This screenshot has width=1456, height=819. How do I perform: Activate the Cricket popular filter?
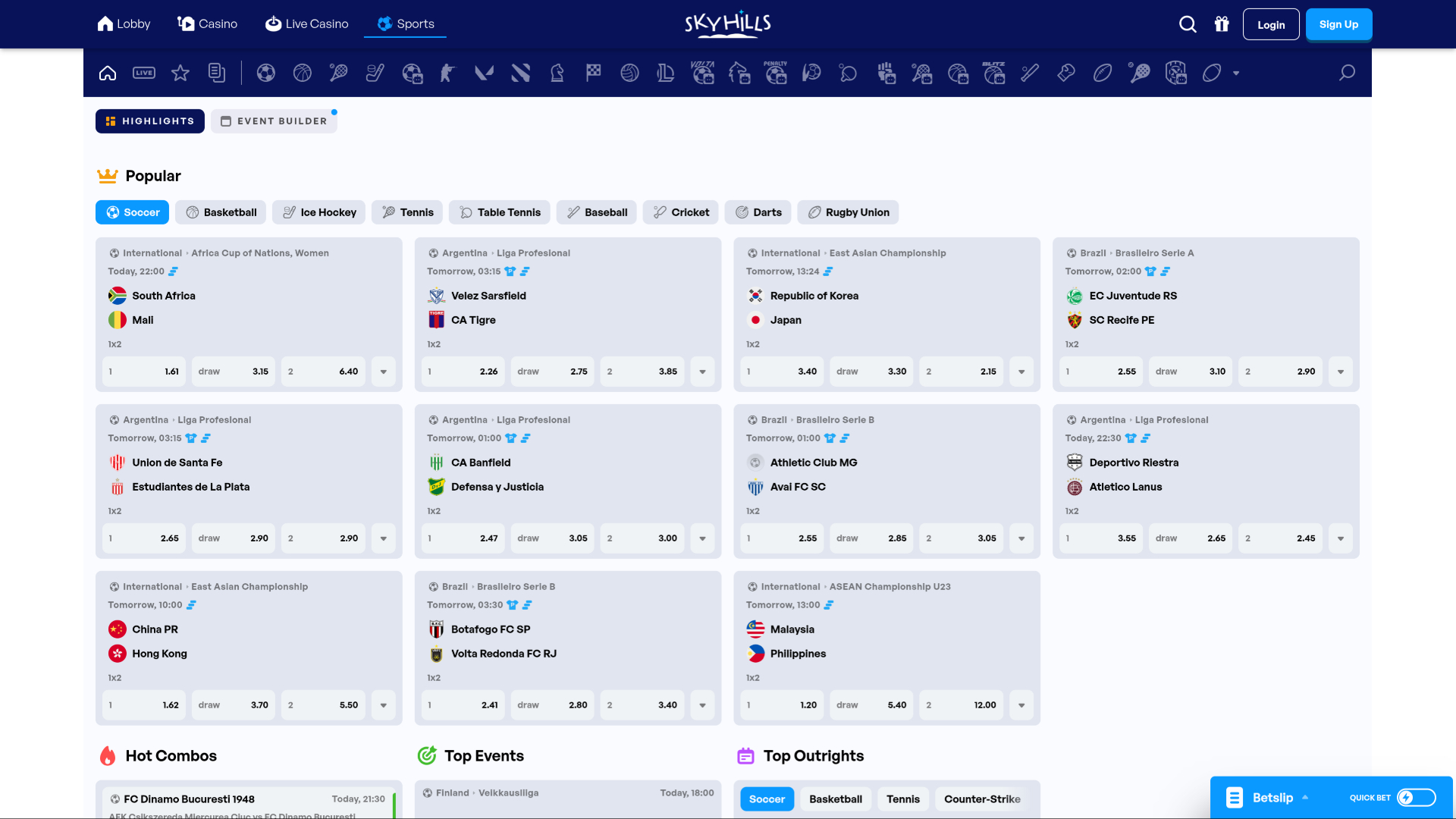pyautogui.click(x=680, y=212)
